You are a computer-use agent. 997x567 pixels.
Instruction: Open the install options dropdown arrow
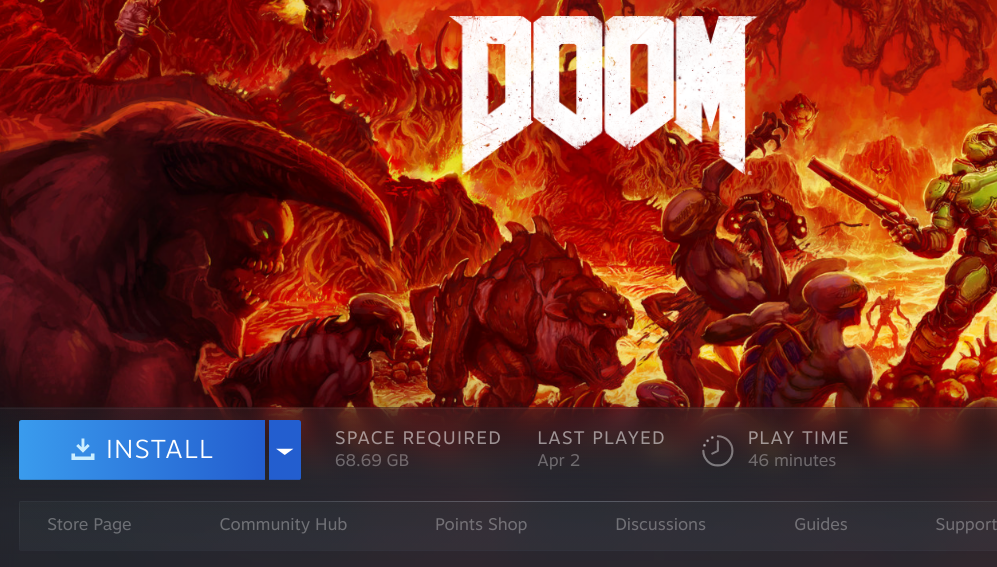tap(285, 449)
